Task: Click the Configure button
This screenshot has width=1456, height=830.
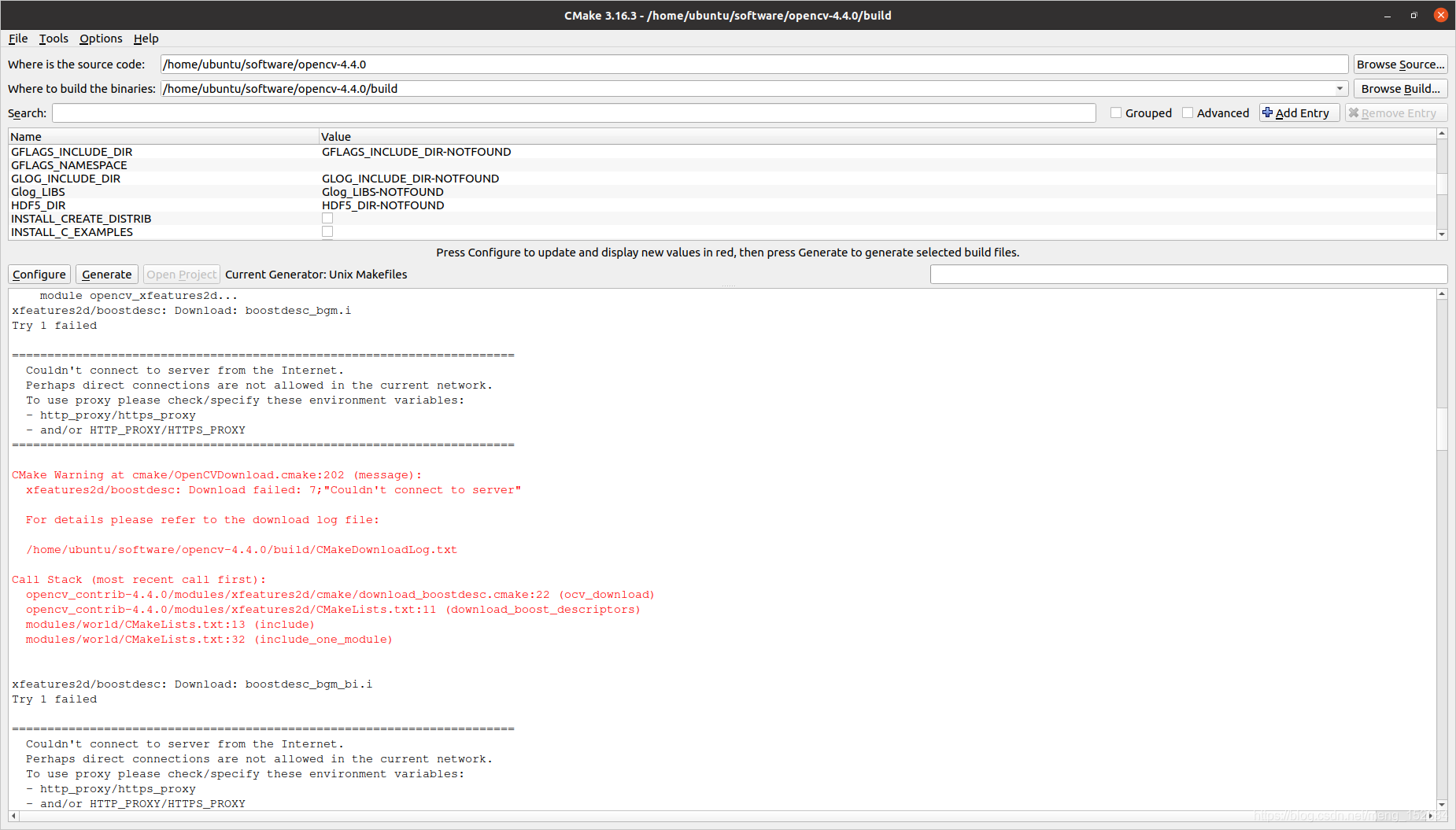Action: [39, 275]
